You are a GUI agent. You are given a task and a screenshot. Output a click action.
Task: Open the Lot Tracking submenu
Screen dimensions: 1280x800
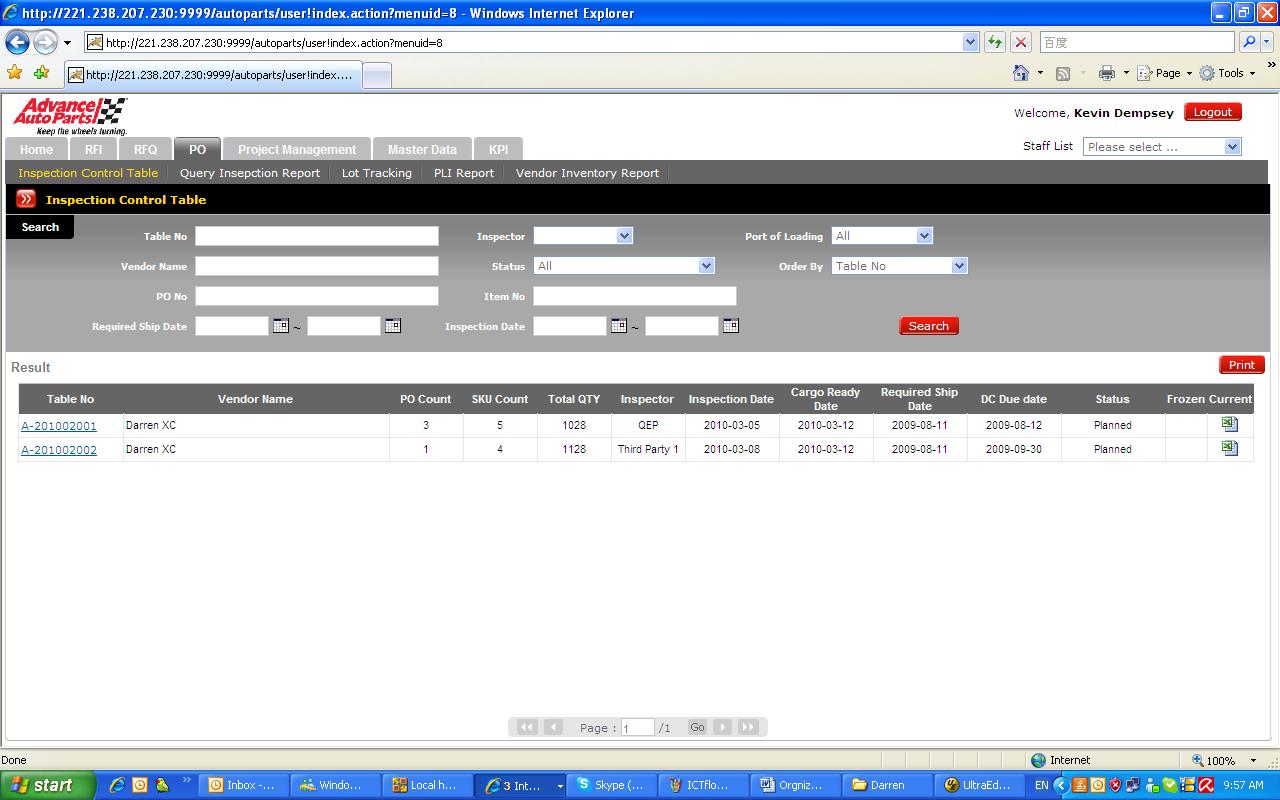(x=376, y=173)
